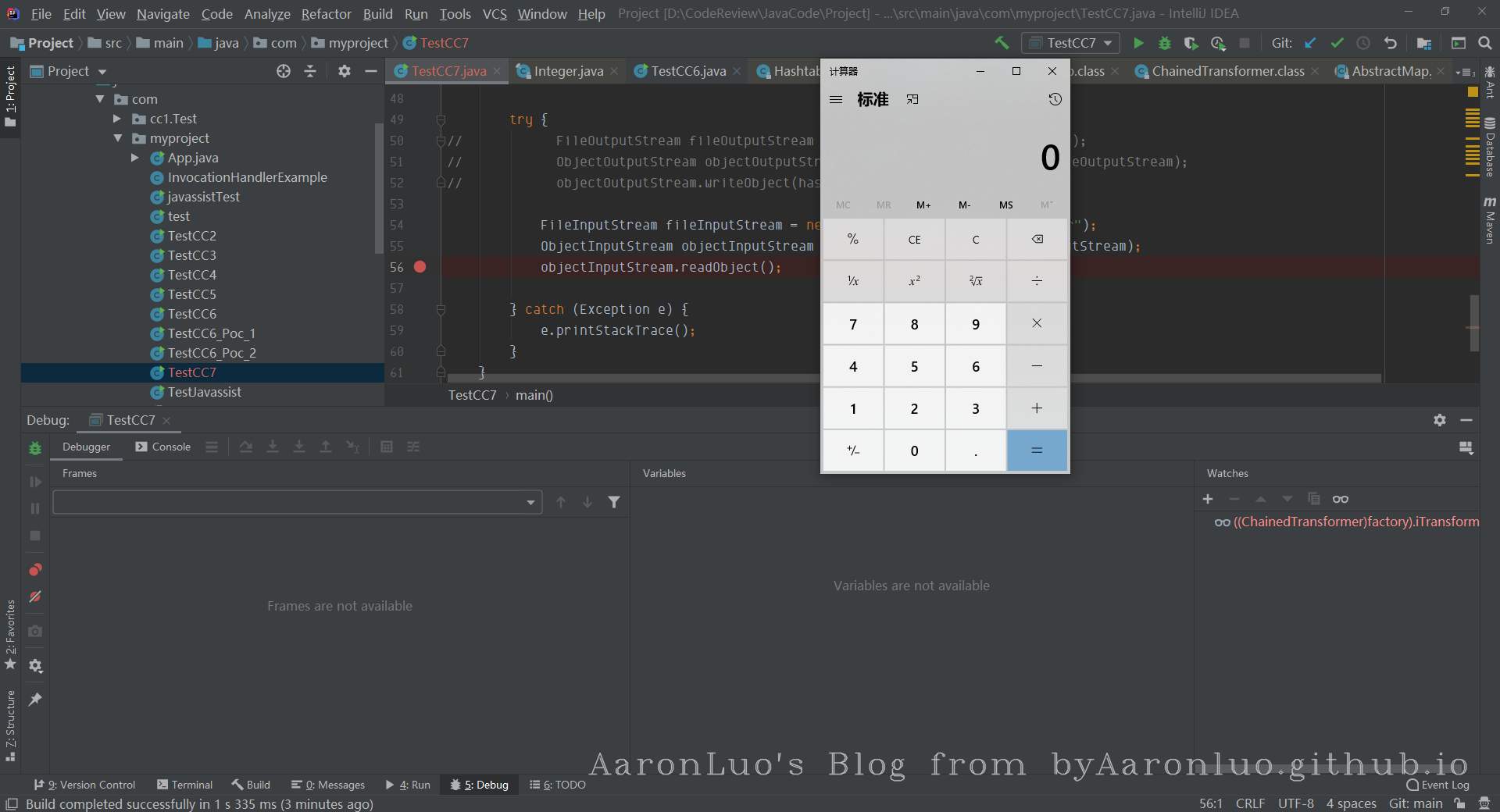The height and width of the screenshot is (812, 1500).
Task: Toggle show watches in variables icon
Action: click(x=1341, y=499)
